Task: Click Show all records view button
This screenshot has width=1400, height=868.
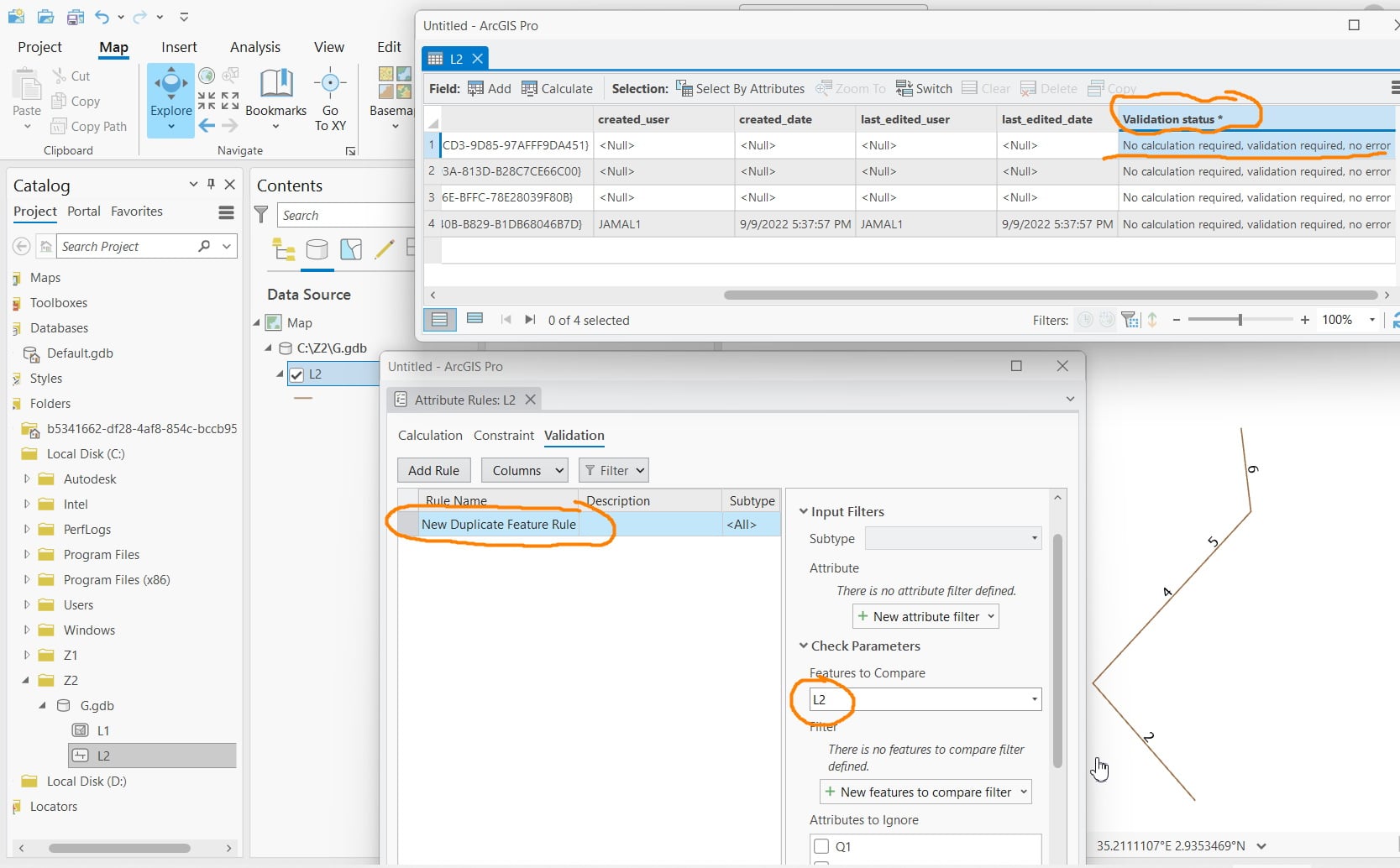Action: click(439, 319)
